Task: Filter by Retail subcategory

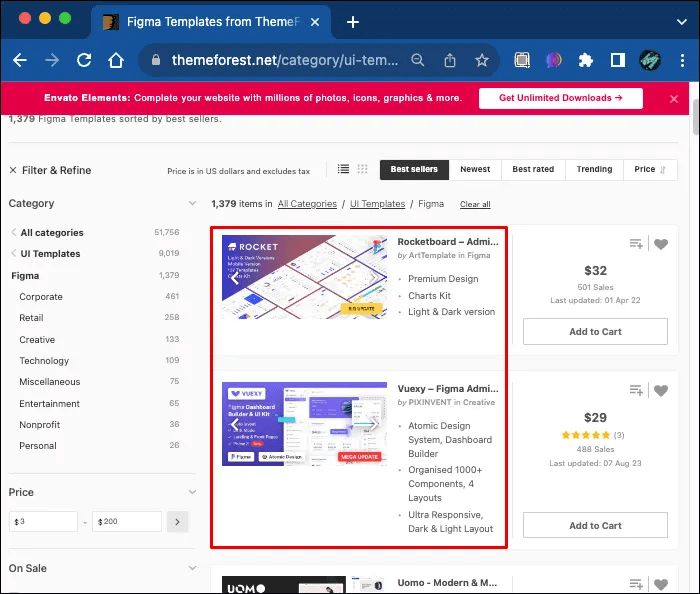Action: pyautogui.click(x=31, y=318)
